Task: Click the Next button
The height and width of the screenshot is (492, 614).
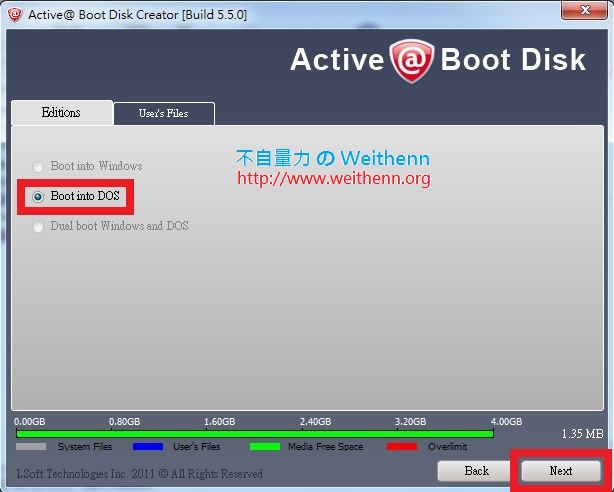Action: [561, 470]
